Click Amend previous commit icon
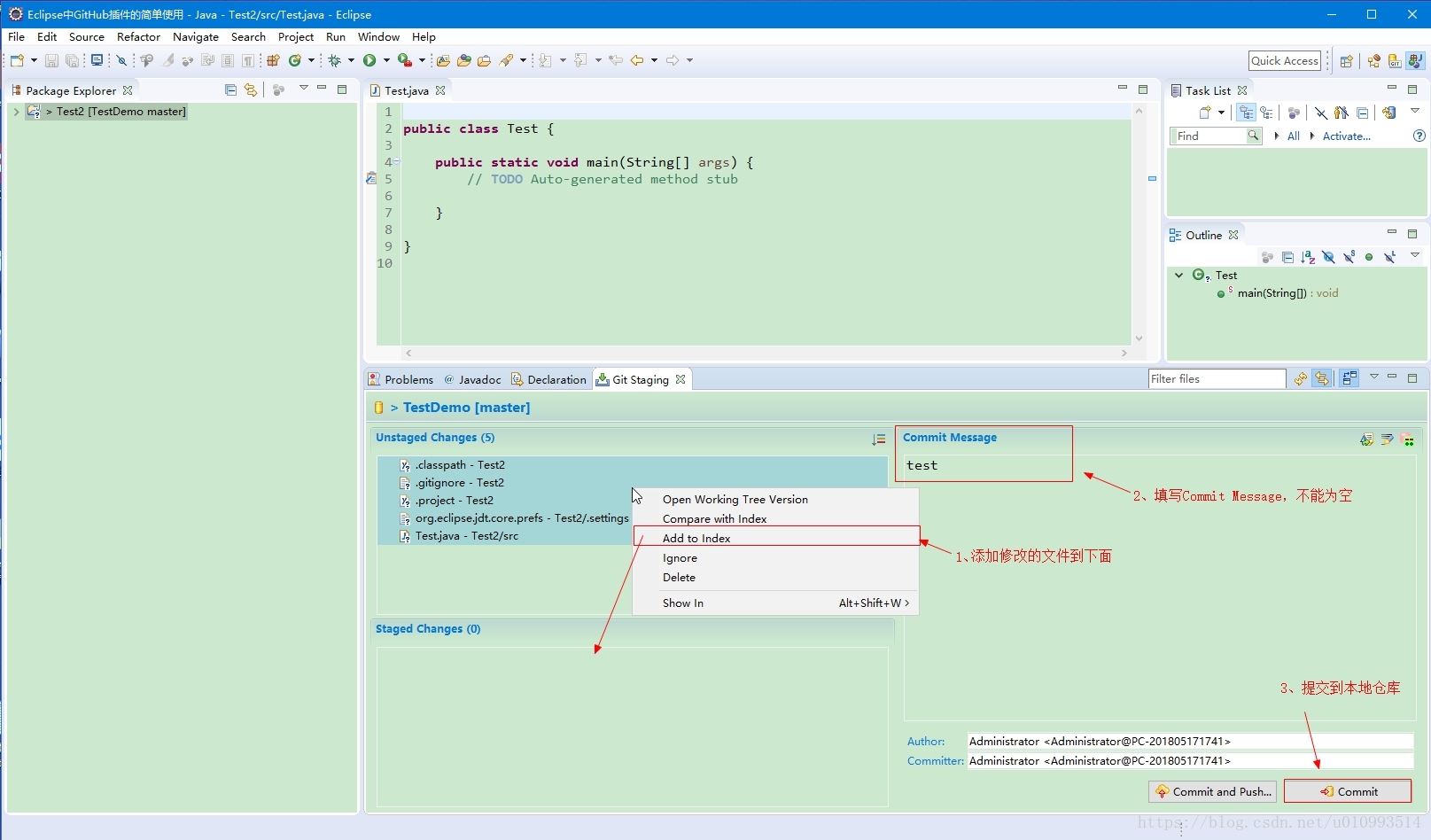Screen dimensions: 1431x840 click(x=1367, y=439)
